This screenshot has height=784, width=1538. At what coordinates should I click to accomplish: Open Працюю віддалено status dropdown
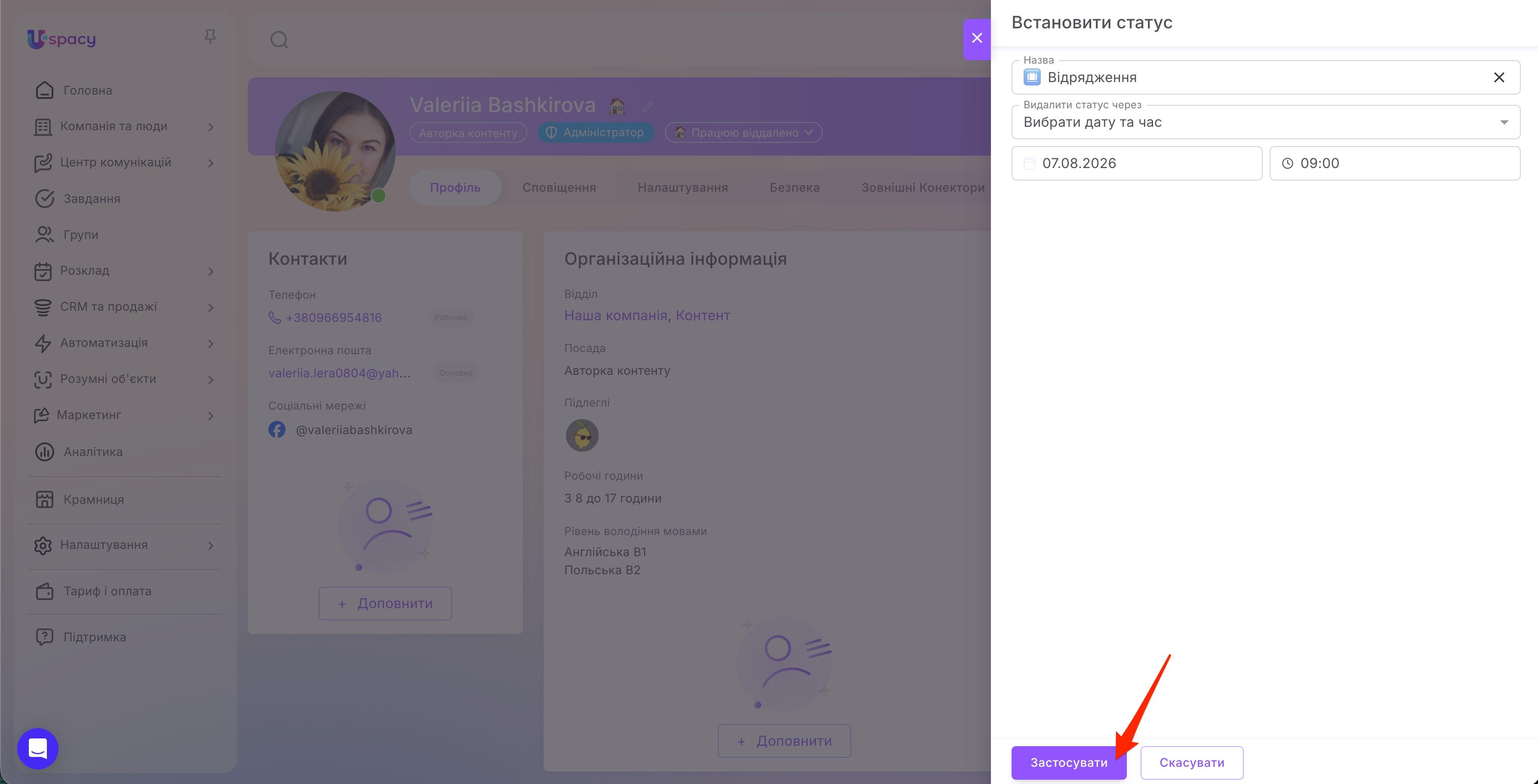tap(743, 132)
